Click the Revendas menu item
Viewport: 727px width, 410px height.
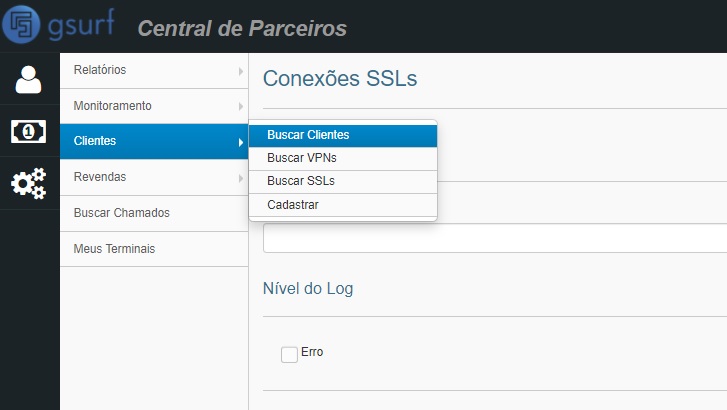coord(100,178)
